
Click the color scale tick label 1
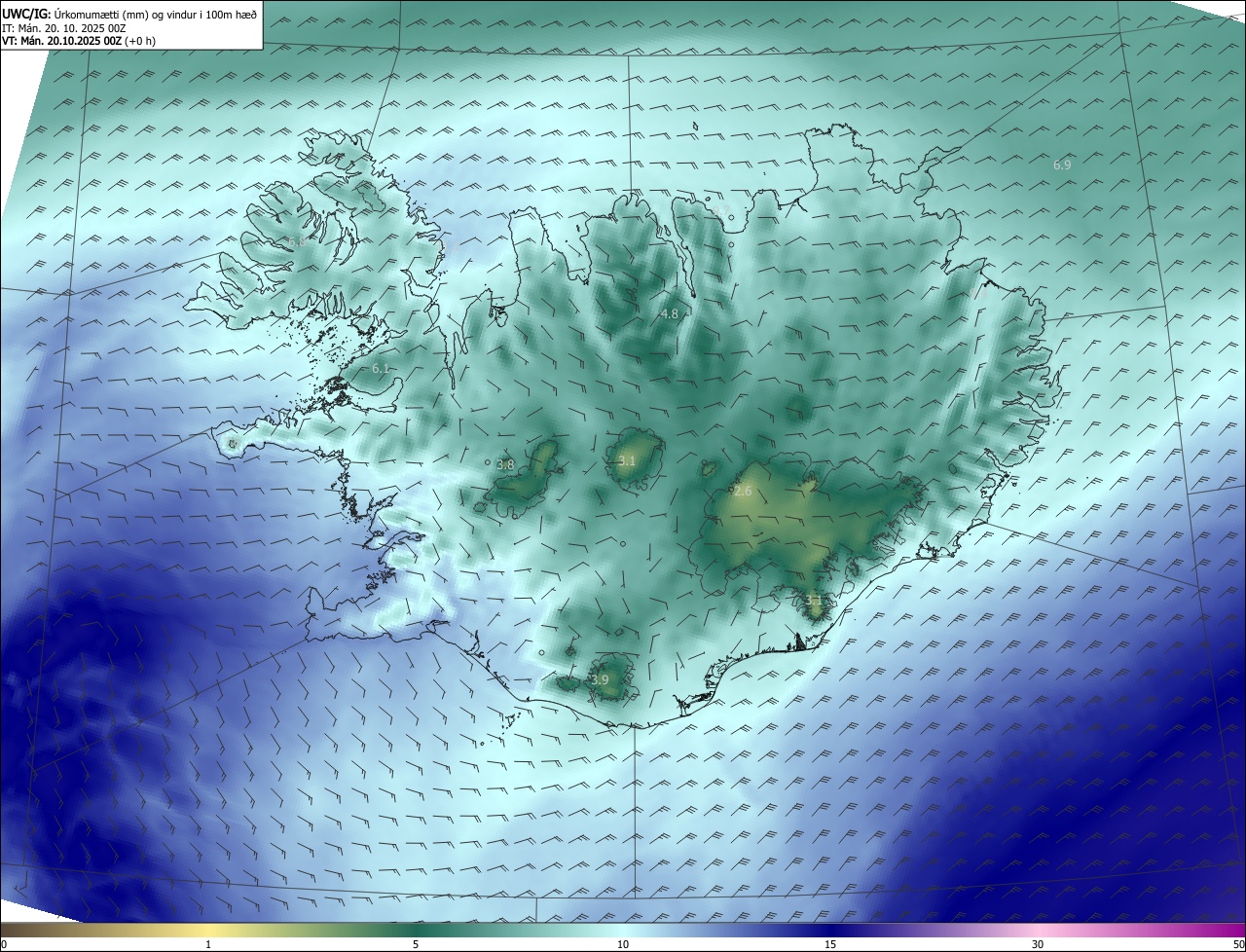click(208, 944)
